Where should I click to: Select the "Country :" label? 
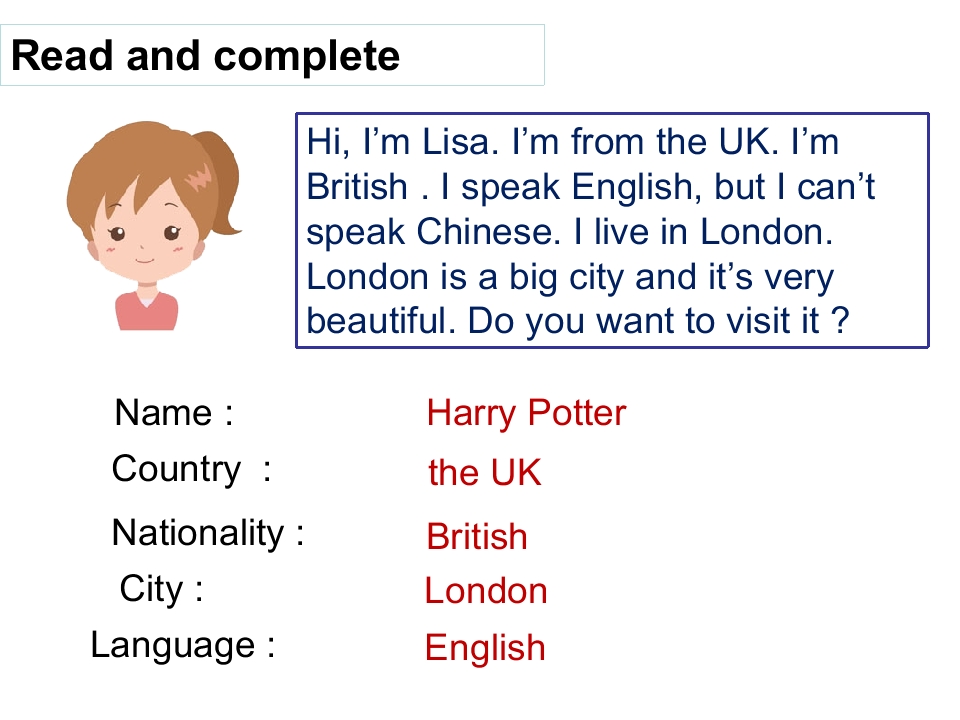tap(191, 468)
